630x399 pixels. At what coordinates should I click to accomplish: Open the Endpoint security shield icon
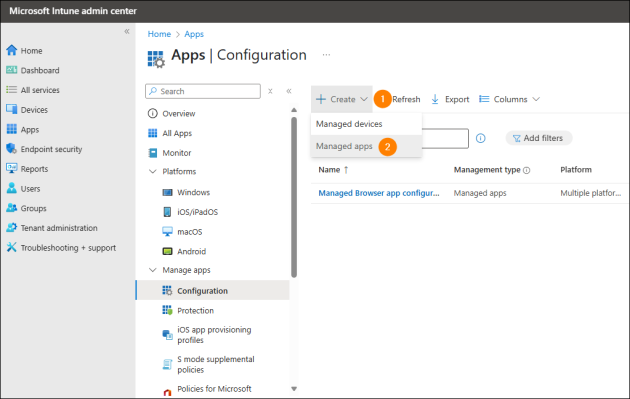click(12, 149)
